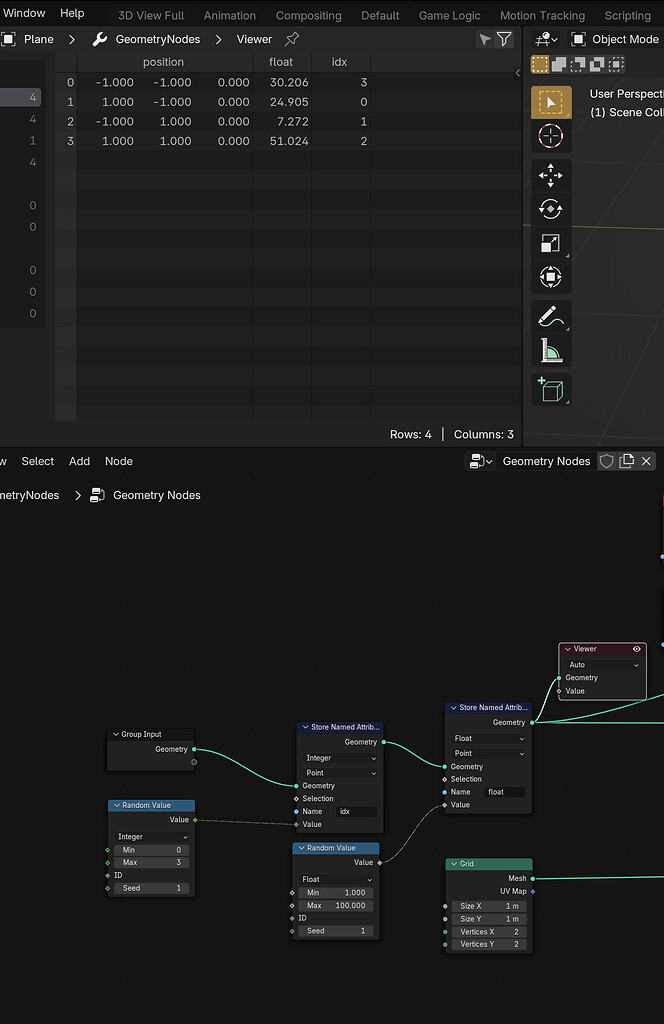The width and height of the screenshot is (664, 1024).
Task: Click the Seed field of Integer Random Value
Action: pos(152,888)
